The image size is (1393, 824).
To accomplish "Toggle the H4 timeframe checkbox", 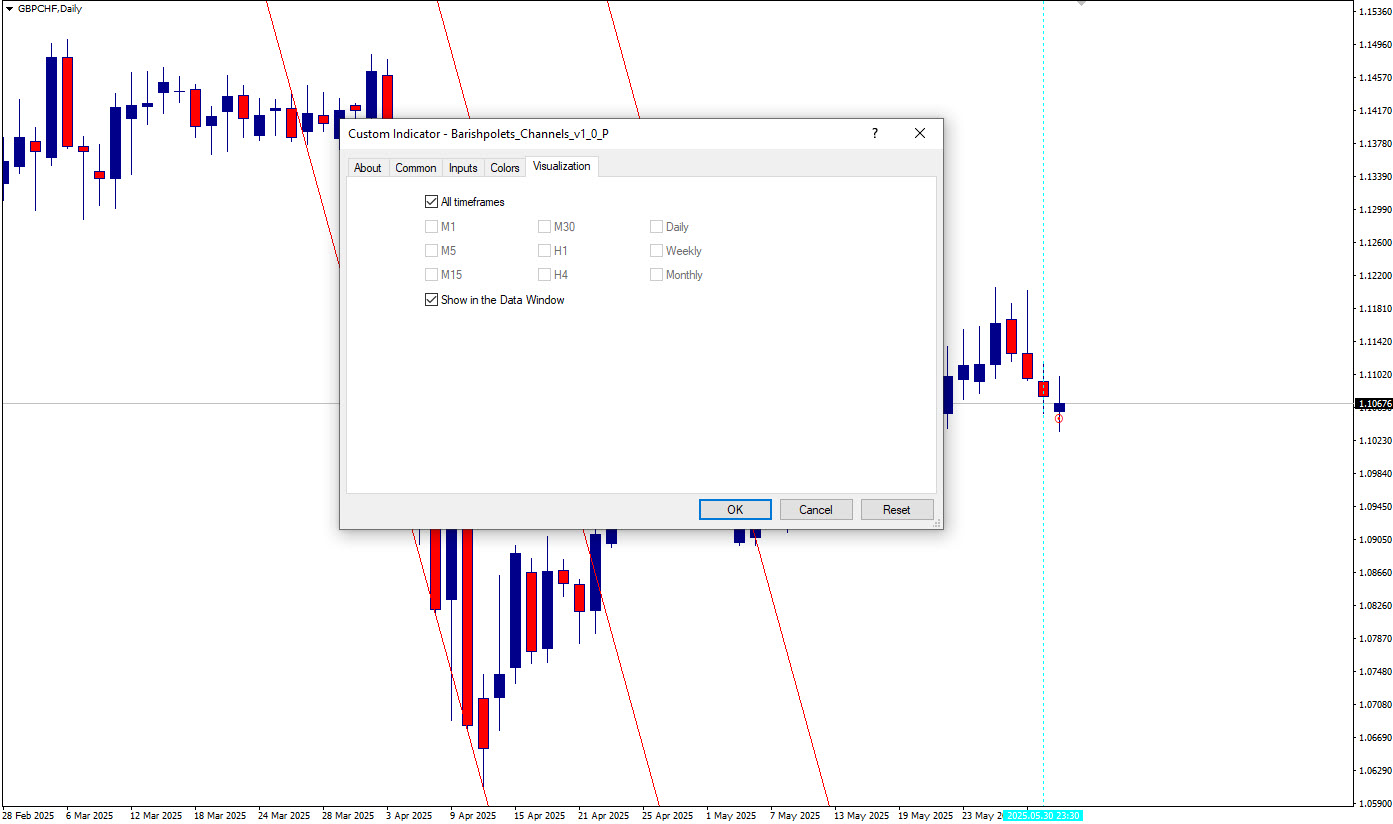I will 544,275.
